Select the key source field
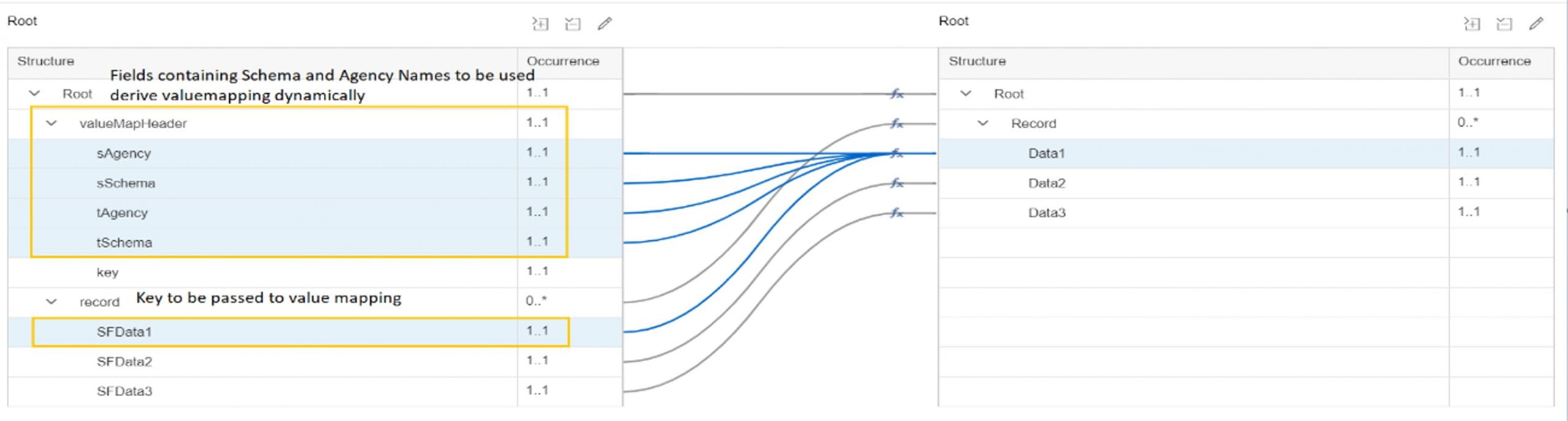Screen dimensions: 1568x421 click(x=315, y=272)
